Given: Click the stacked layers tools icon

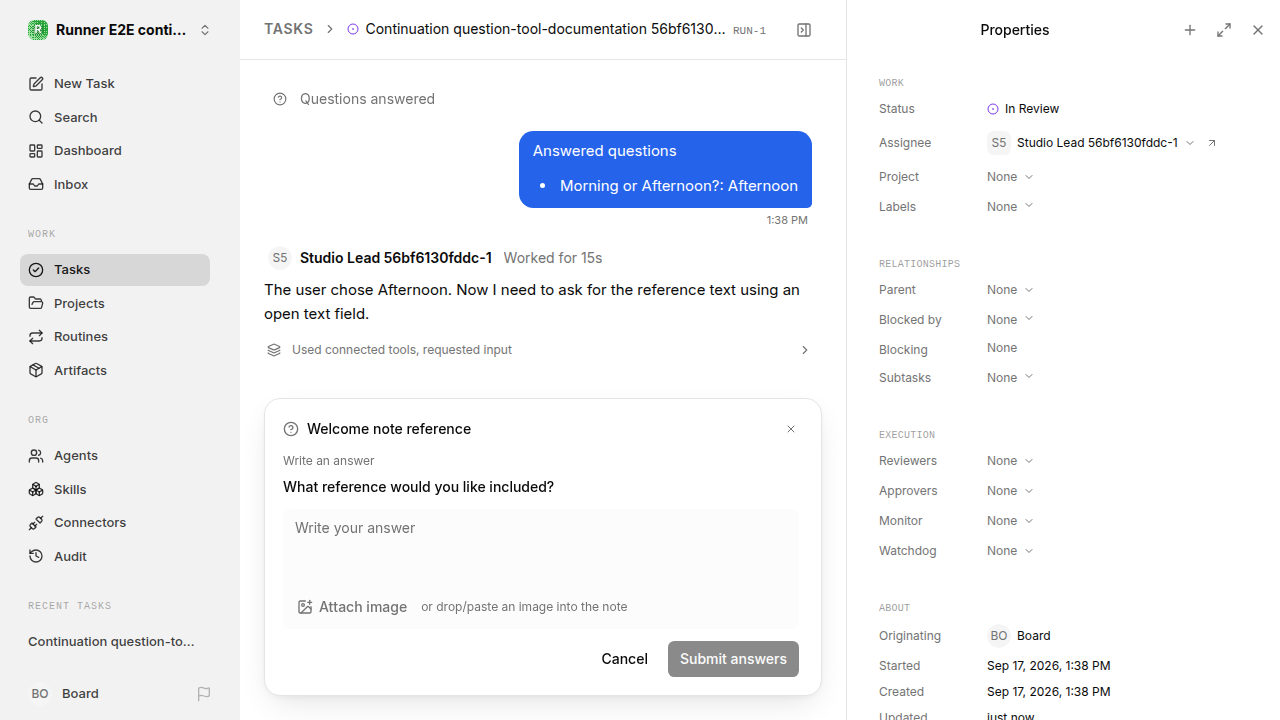Looking at the screenshot, I should point(274,350).
